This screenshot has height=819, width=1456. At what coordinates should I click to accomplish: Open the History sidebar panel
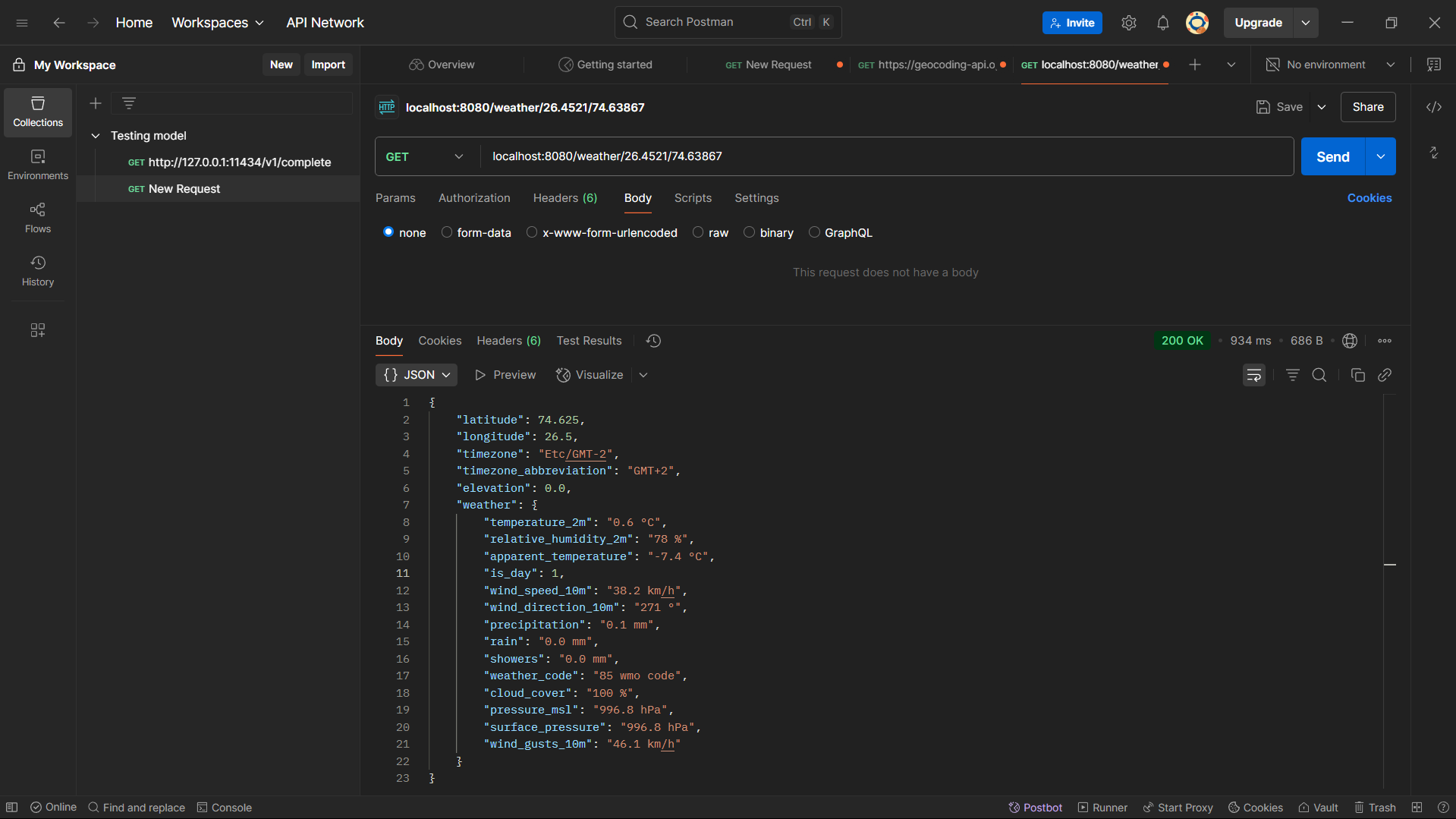38,271
